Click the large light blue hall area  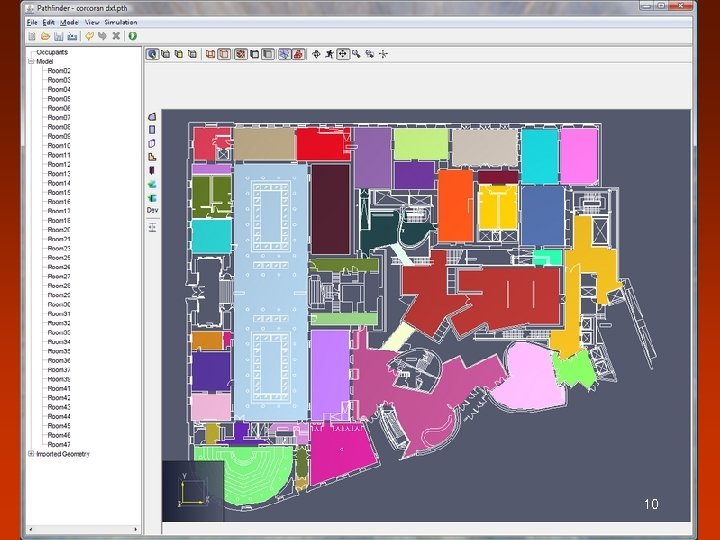coord(270,290)
